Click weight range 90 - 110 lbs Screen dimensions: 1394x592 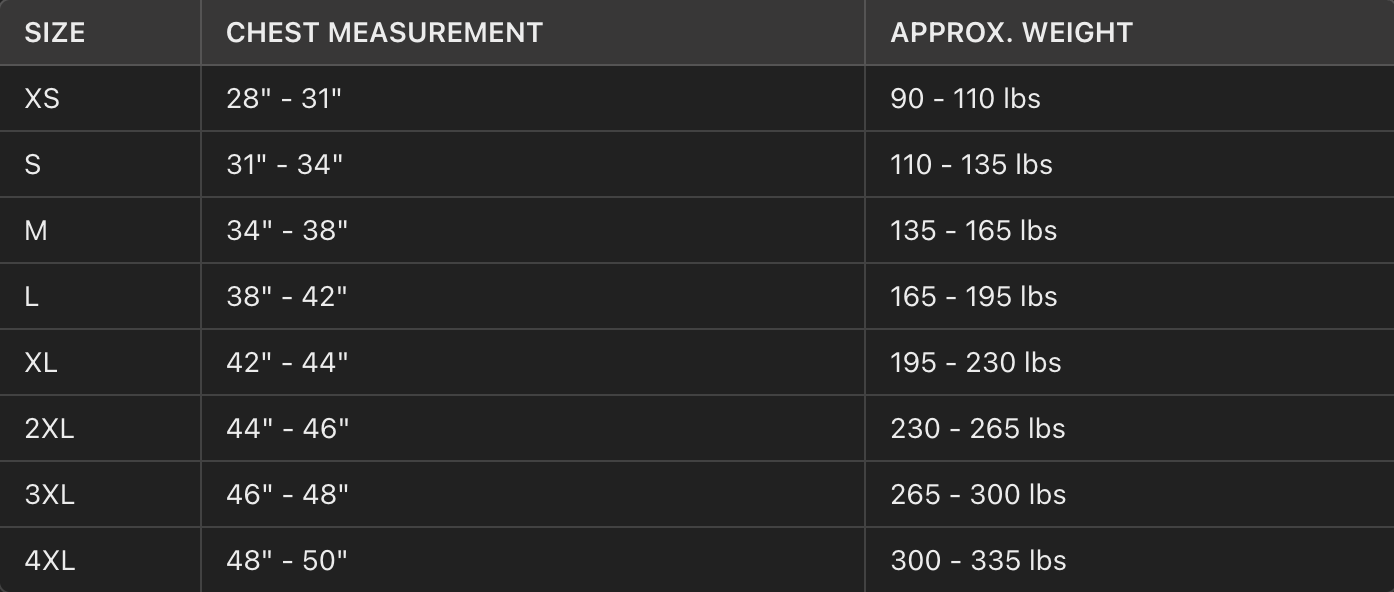coord(965,99)
